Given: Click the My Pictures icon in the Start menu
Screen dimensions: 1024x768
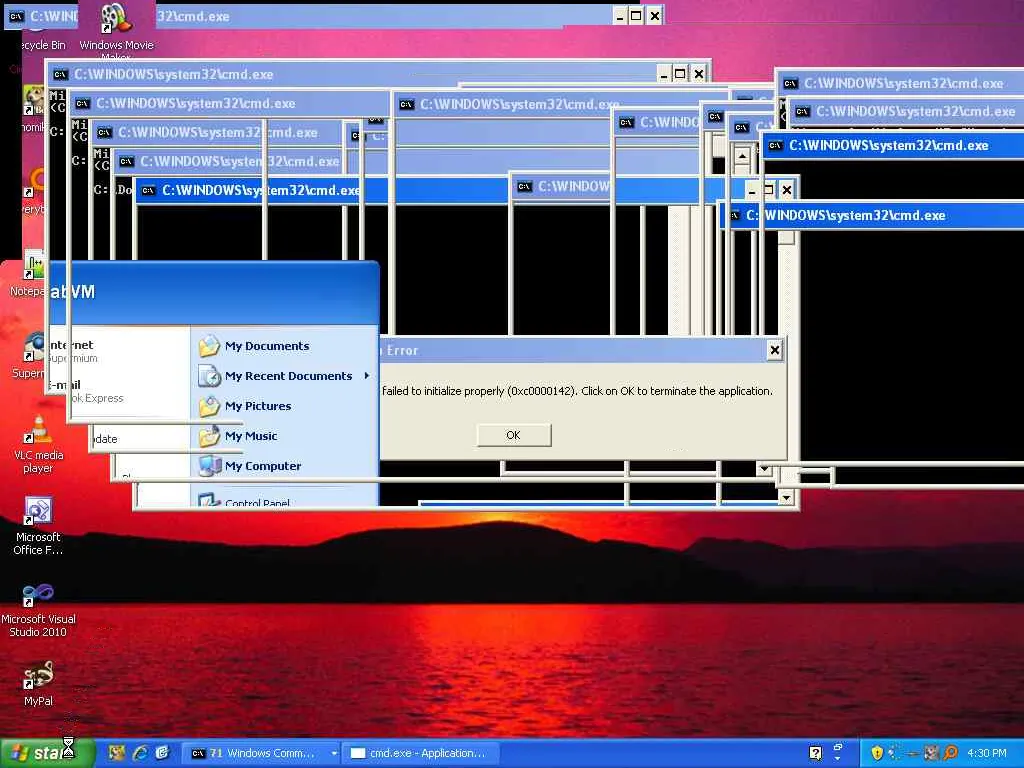Looking at the screenshot, I should (x=209, y=406).
